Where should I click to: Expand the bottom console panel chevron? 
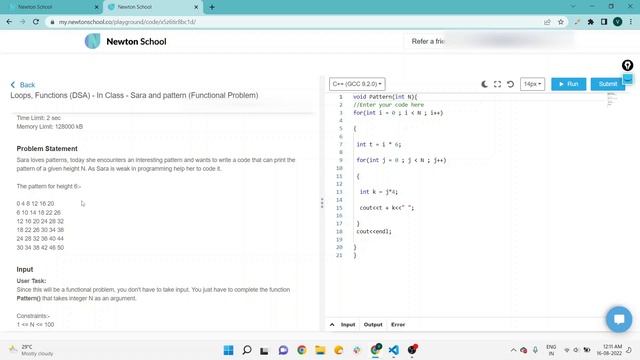click(332, 324)
